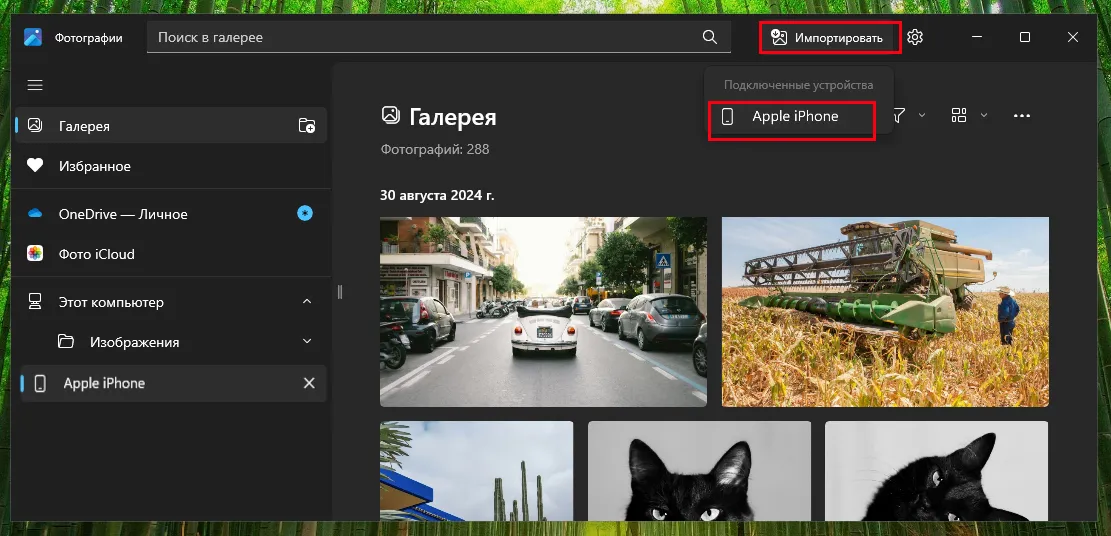Image resolution: width=1111 pixels, height=536 pixels.
Task: Toggle the hamburger navigation menu
Action: click(x=35, y=86)
